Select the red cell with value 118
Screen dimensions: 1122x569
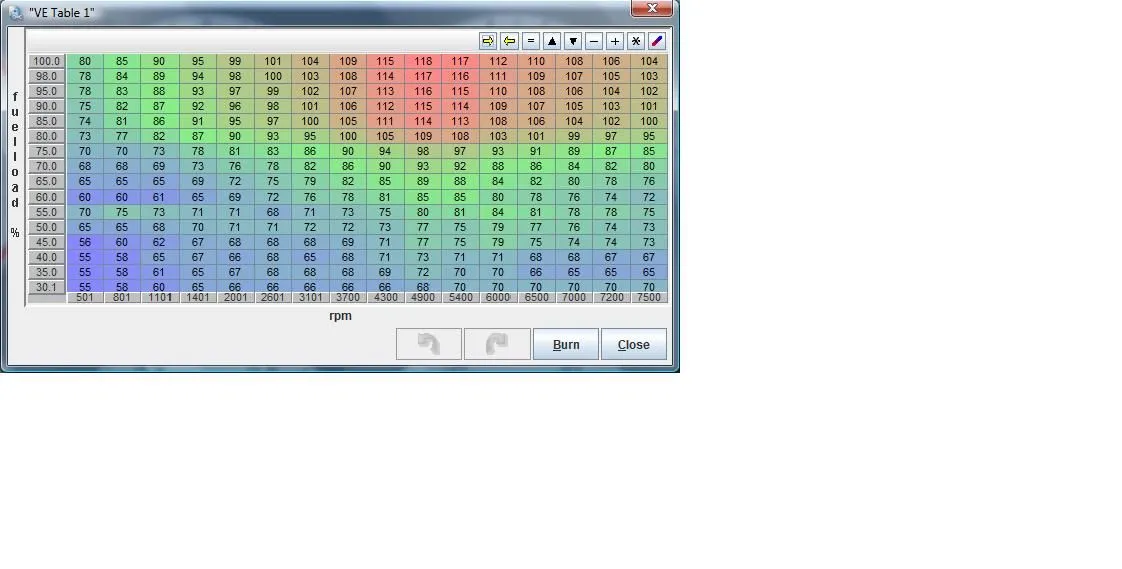tap(423, 61)
